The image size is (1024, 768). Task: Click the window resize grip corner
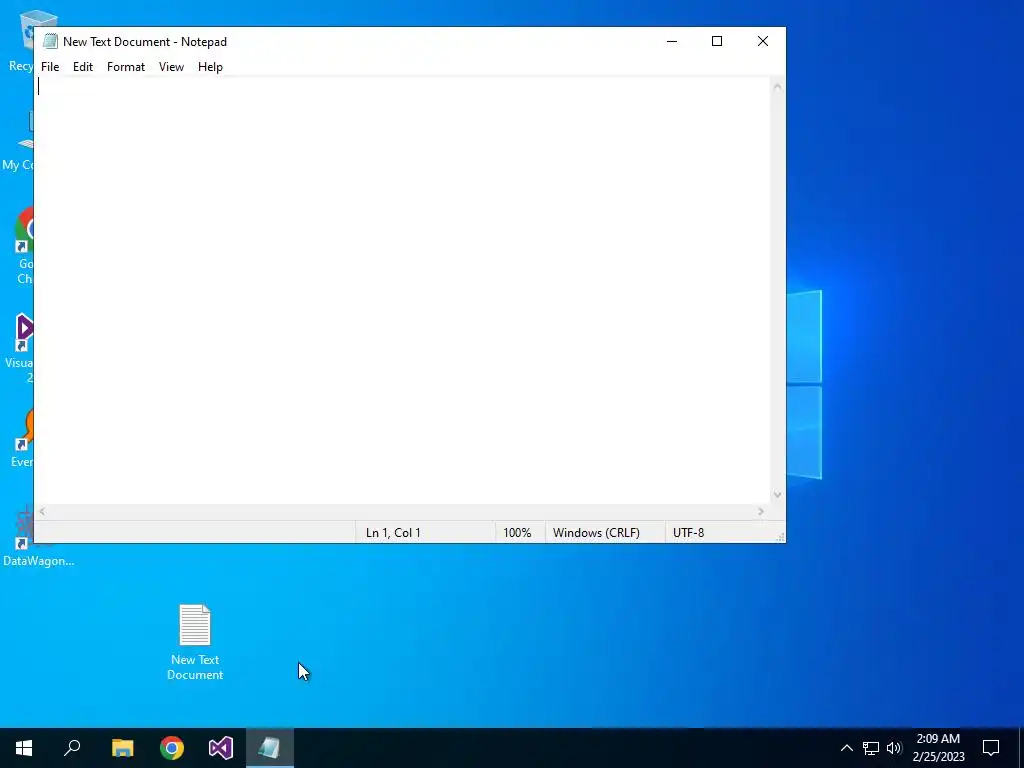pos(779,537)
